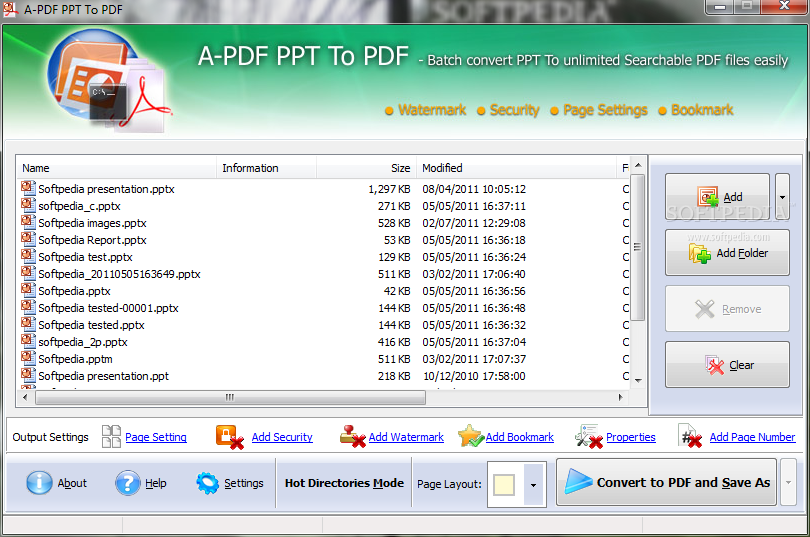810x537 pixels.
Task: Open the Add Watermark link
Action: 406,437
